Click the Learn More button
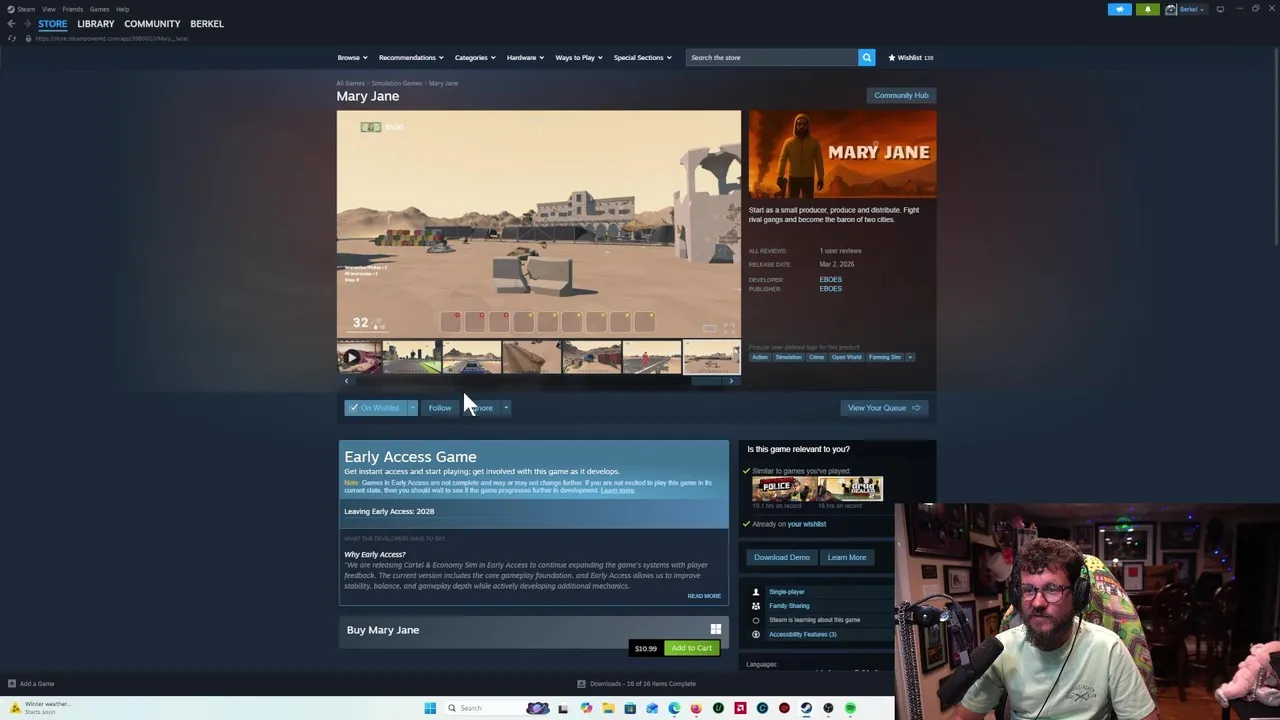The image size is (1280, 720). (x=847, y=557)
